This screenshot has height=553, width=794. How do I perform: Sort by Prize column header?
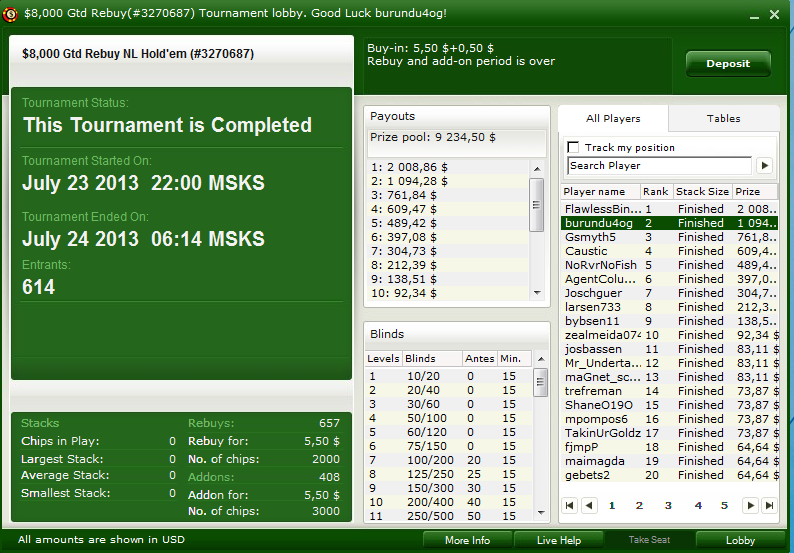tap(755, 191)
